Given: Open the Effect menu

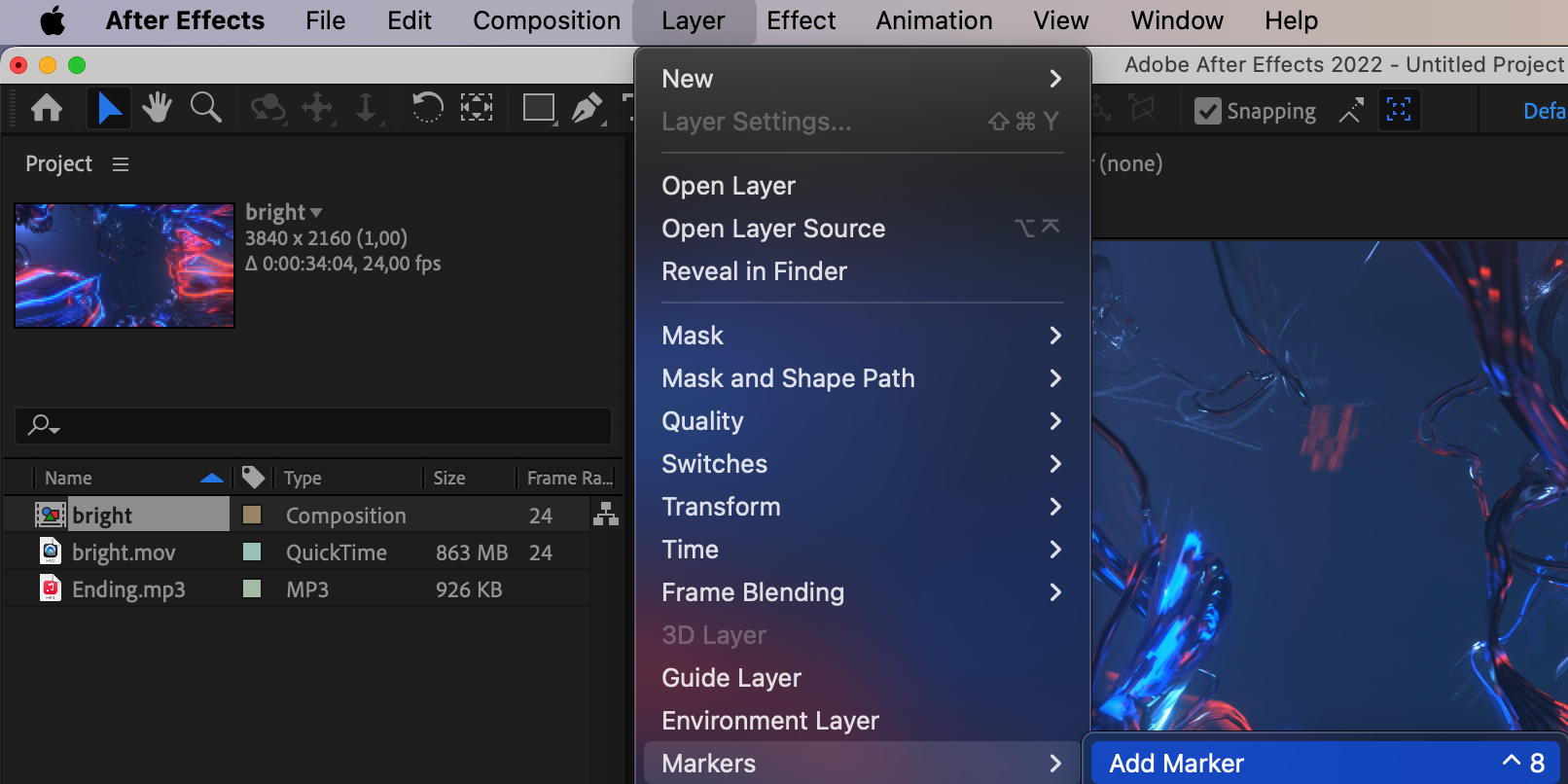Looking at the screenshot, I should coord(802,20).
